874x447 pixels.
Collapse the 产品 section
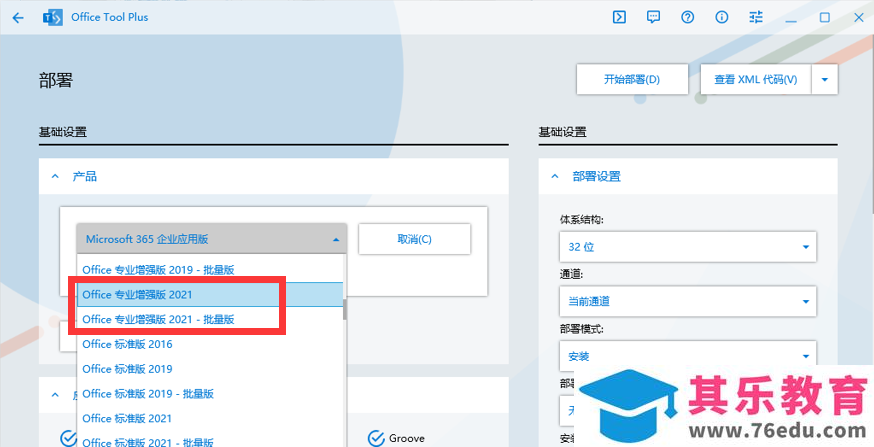click(55, 176)
